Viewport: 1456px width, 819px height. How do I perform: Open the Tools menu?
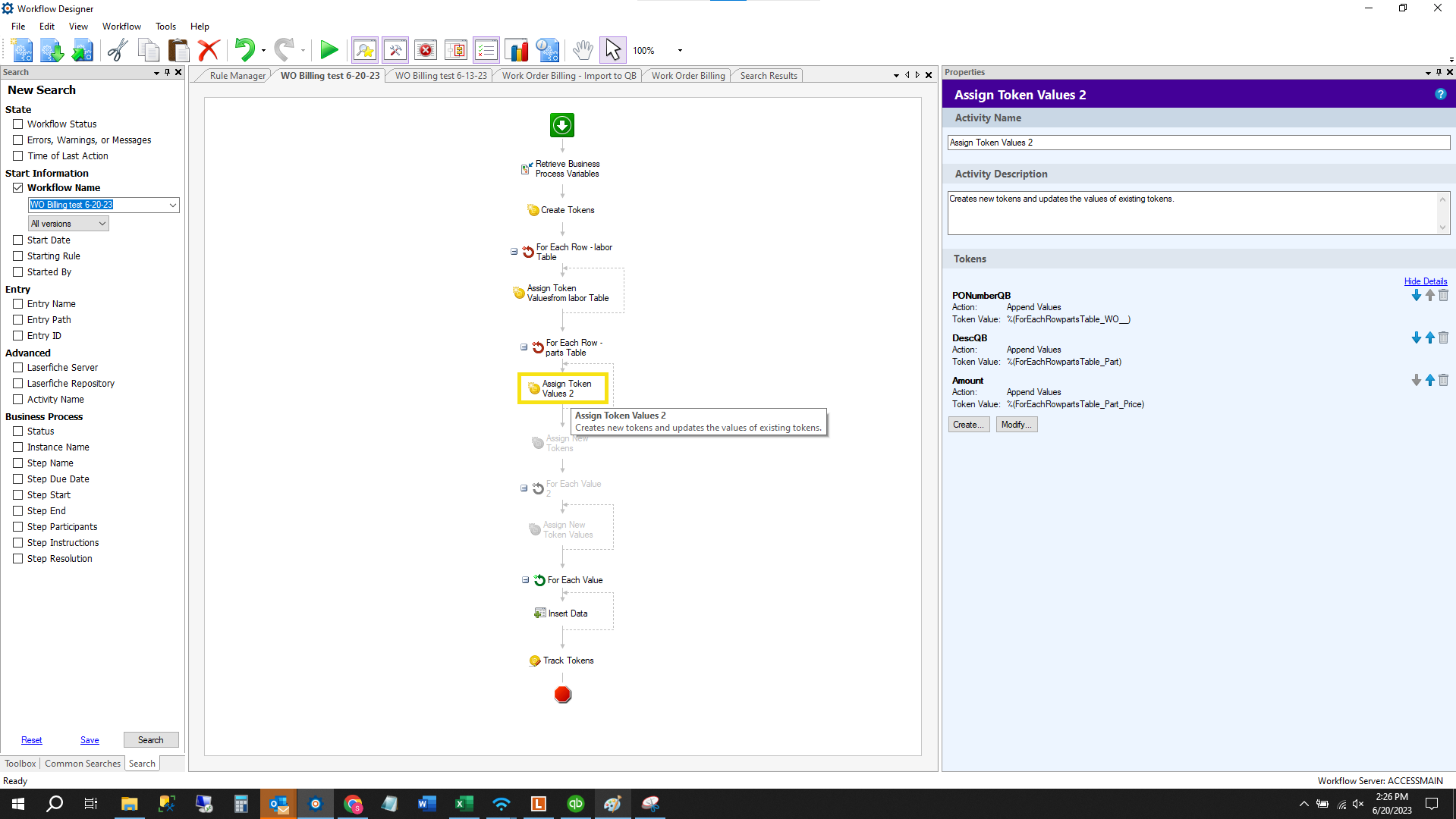pos(165,27)
